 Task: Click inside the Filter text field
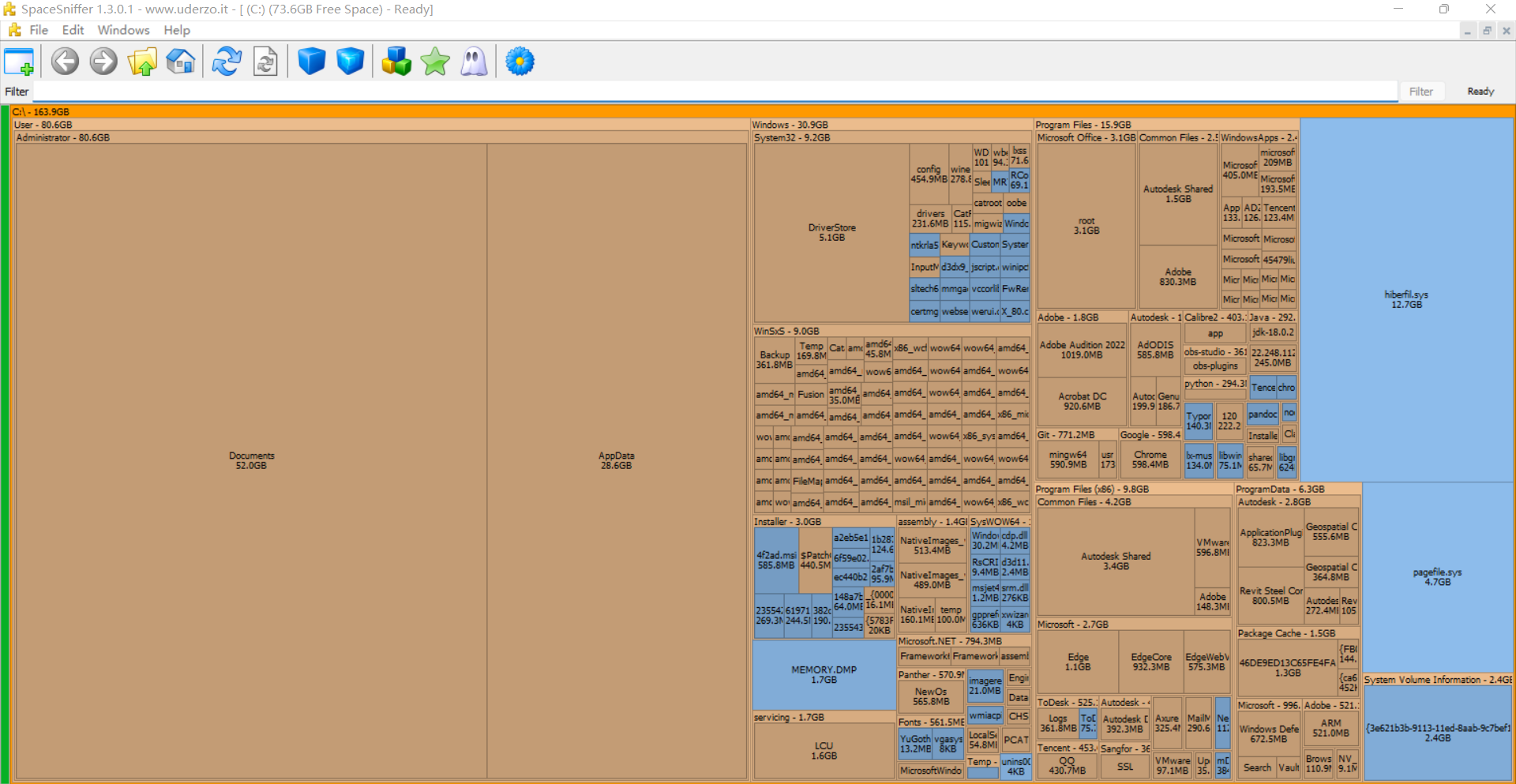coord(715,92)
